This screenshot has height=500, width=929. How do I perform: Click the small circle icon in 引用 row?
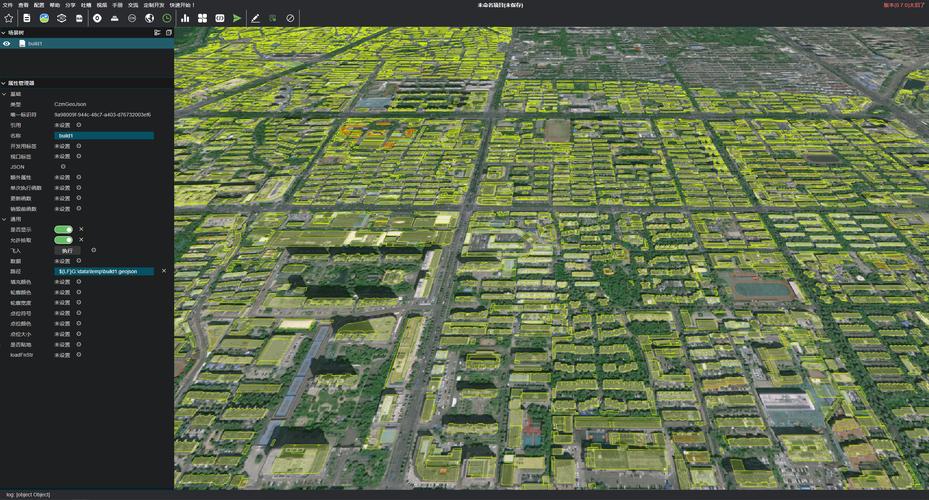pos(79,125)
